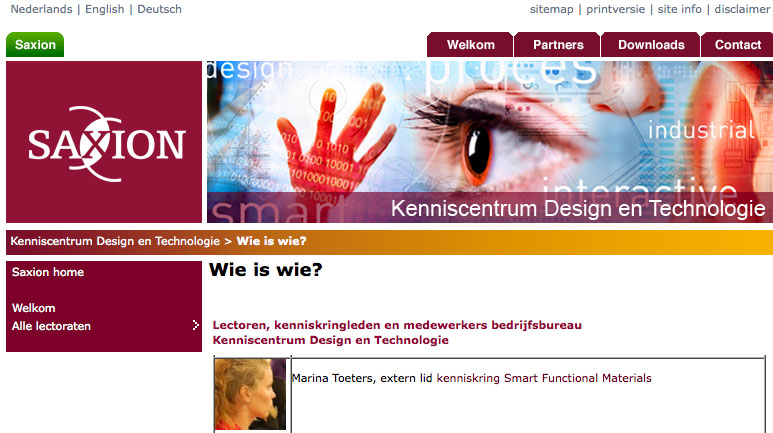The image size is (773, 433).
Task: Click the Kenniscentrum banner image
Action: point(490,142)
